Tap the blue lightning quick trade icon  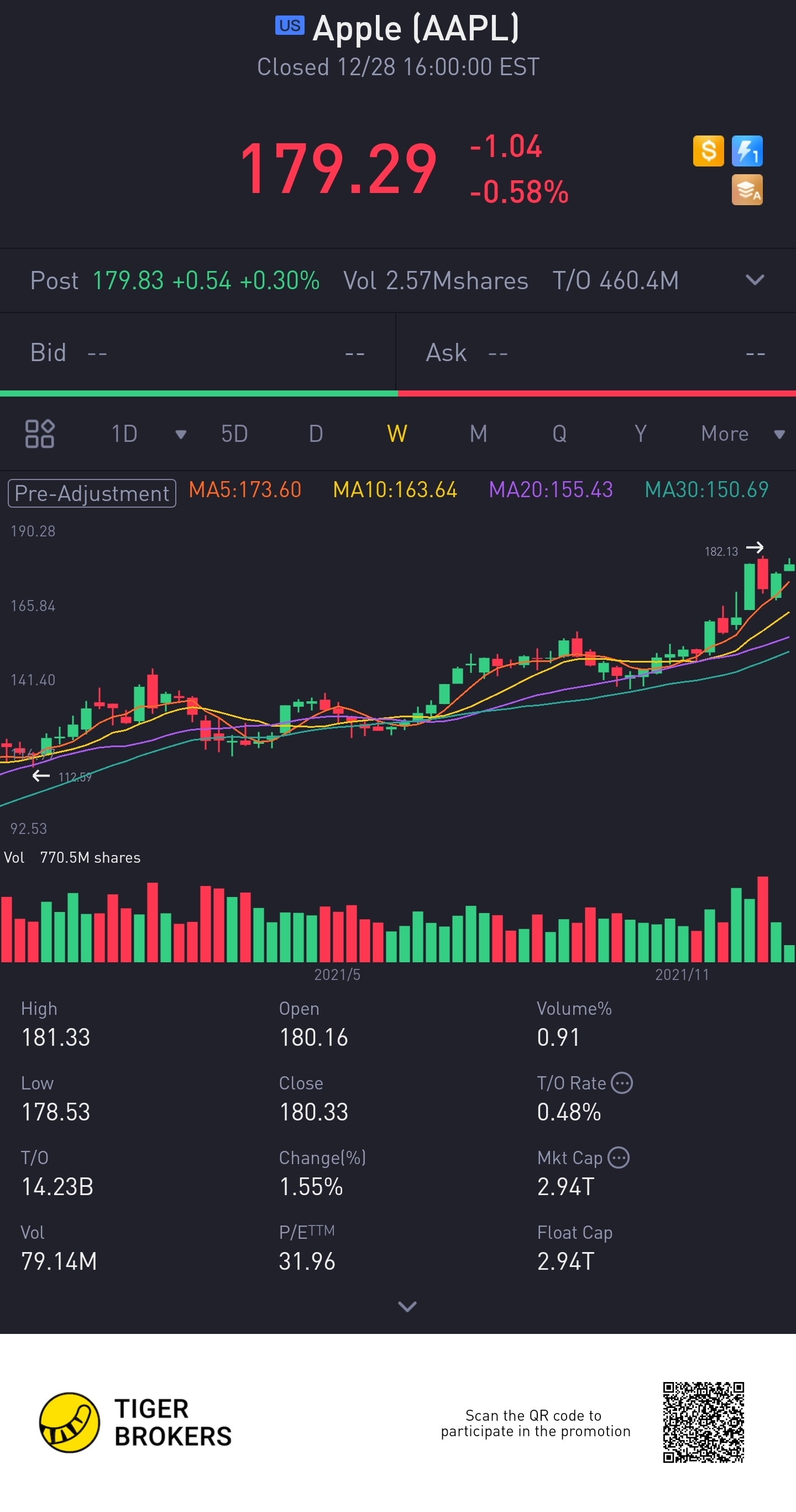pos(747,151)
